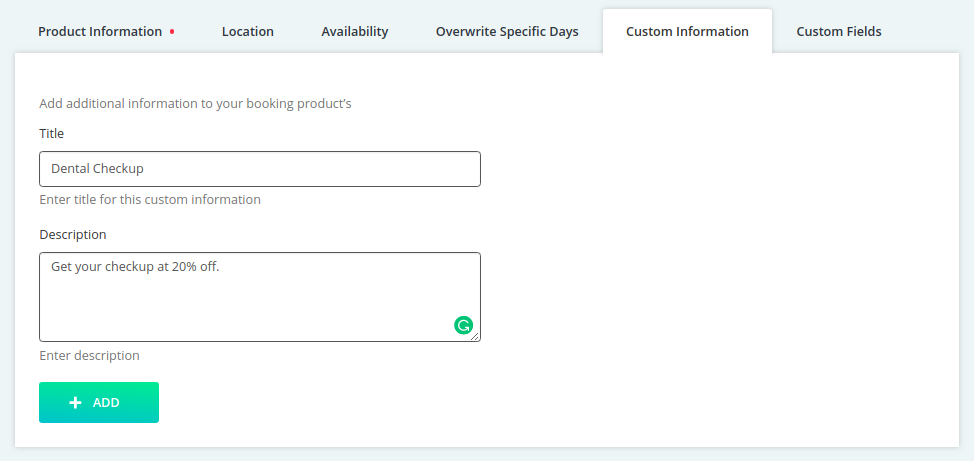The width and height of the screenshot is (974, 461).
Task: Click inside the Description textarea
Action: 260,297
